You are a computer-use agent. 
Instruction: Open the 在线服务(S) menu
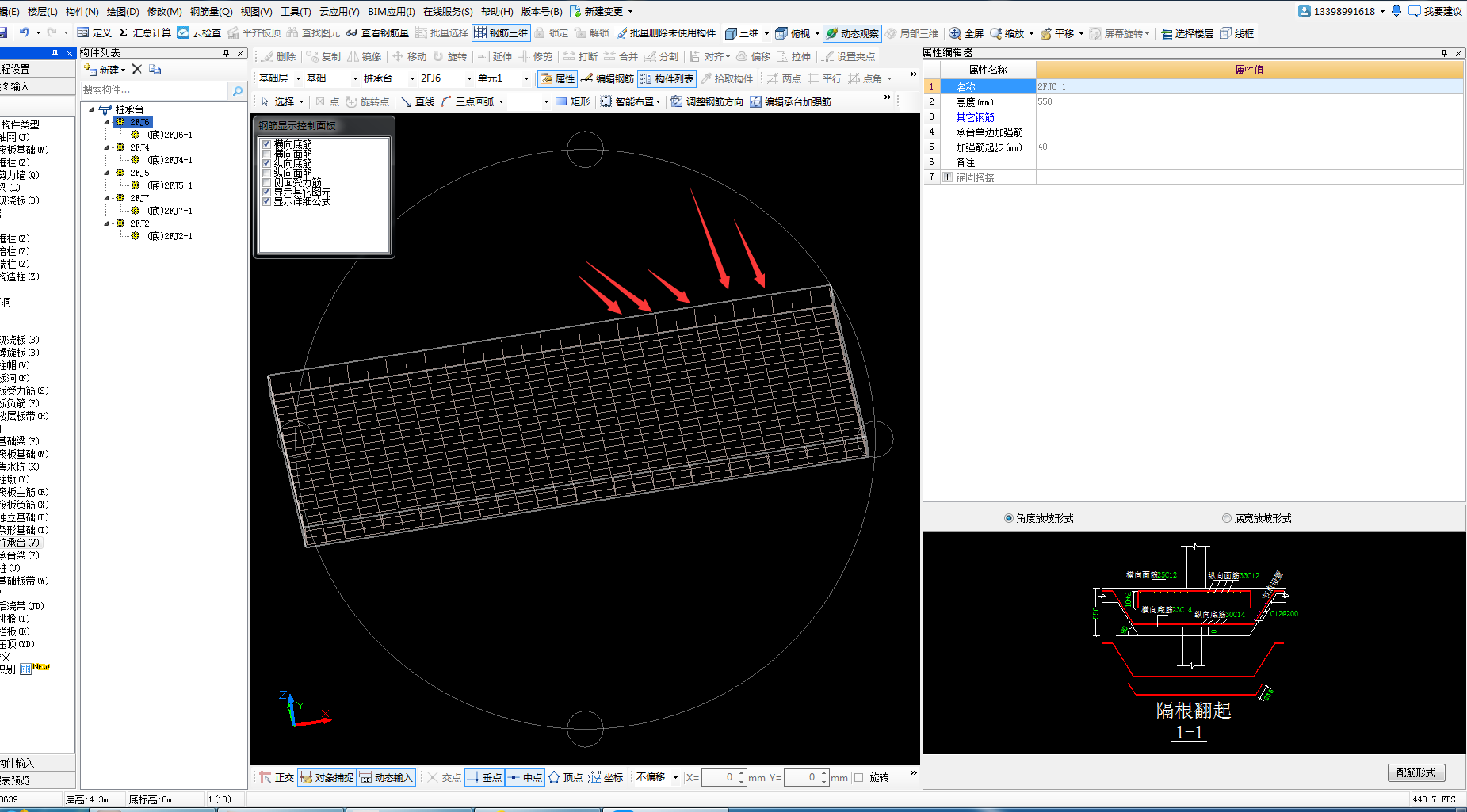point(448,11)
